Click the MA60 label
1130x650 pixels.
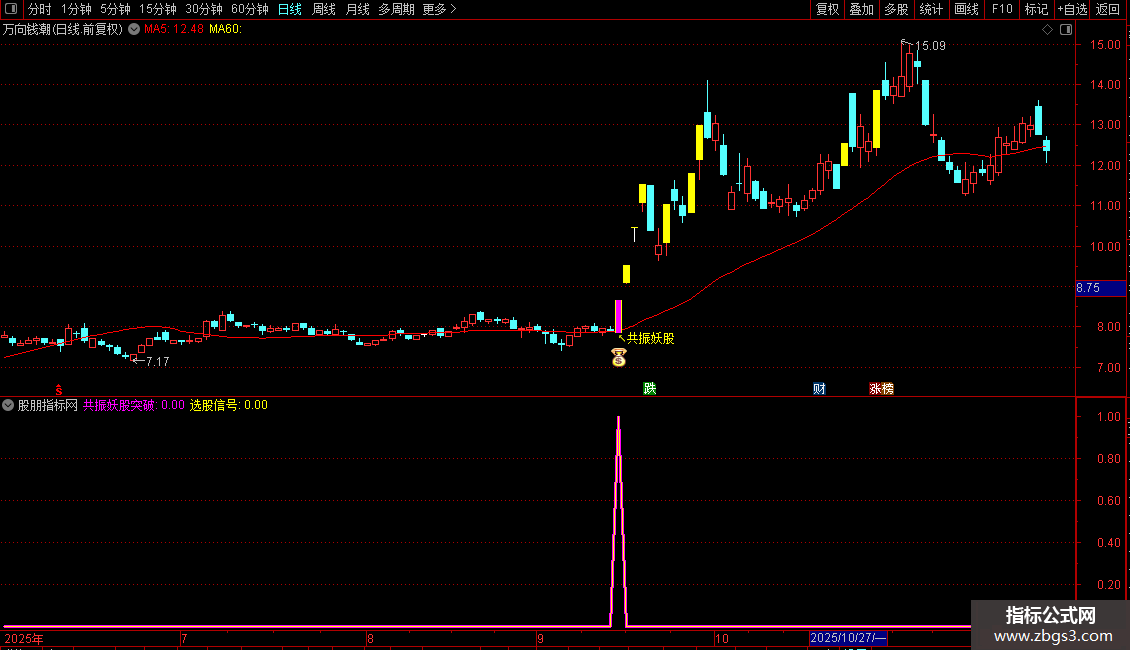[x=225, y=30]
